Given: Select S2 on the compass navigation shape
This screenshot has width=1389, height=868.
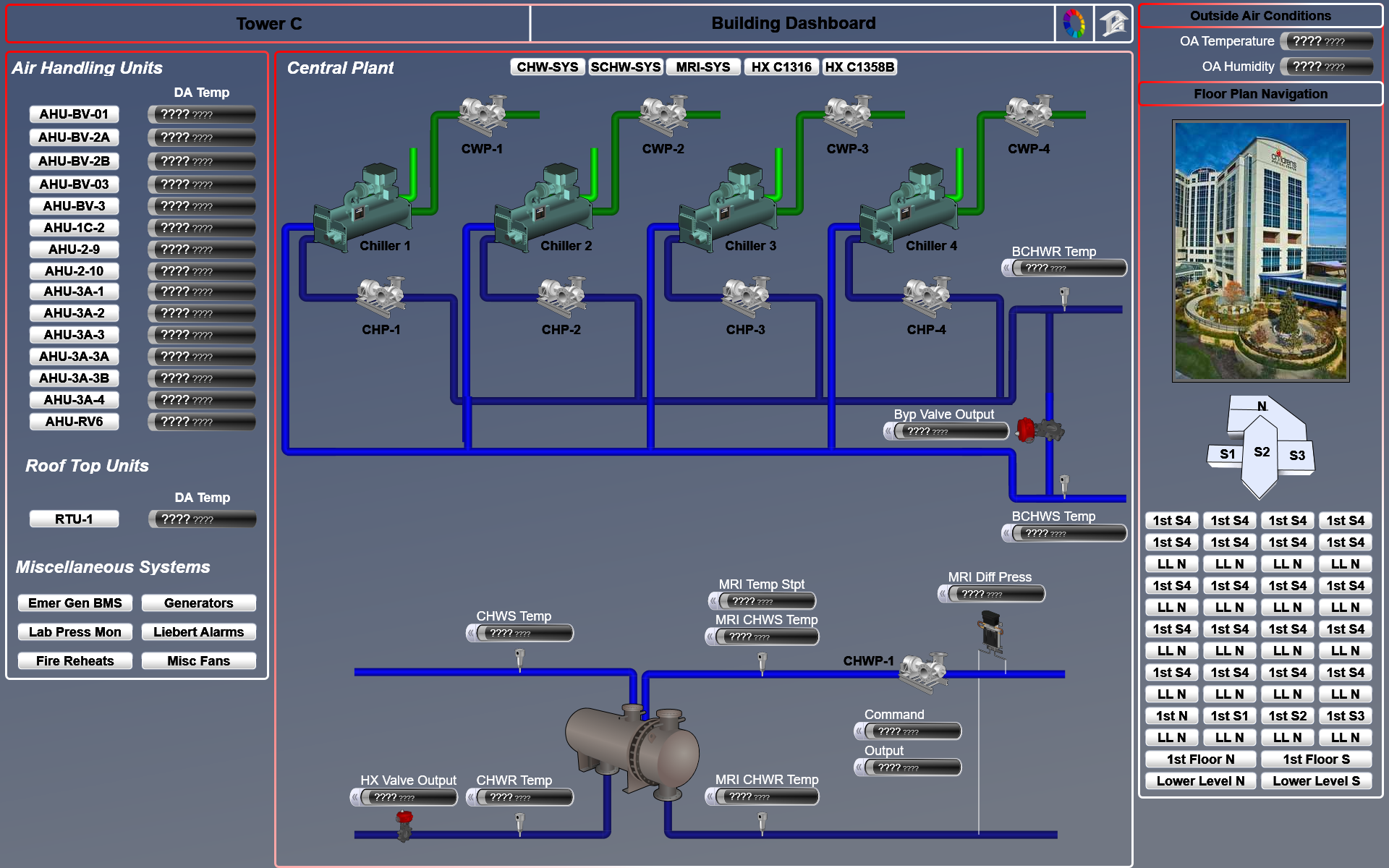Looking at the screenshot, I should point(1260,451).
